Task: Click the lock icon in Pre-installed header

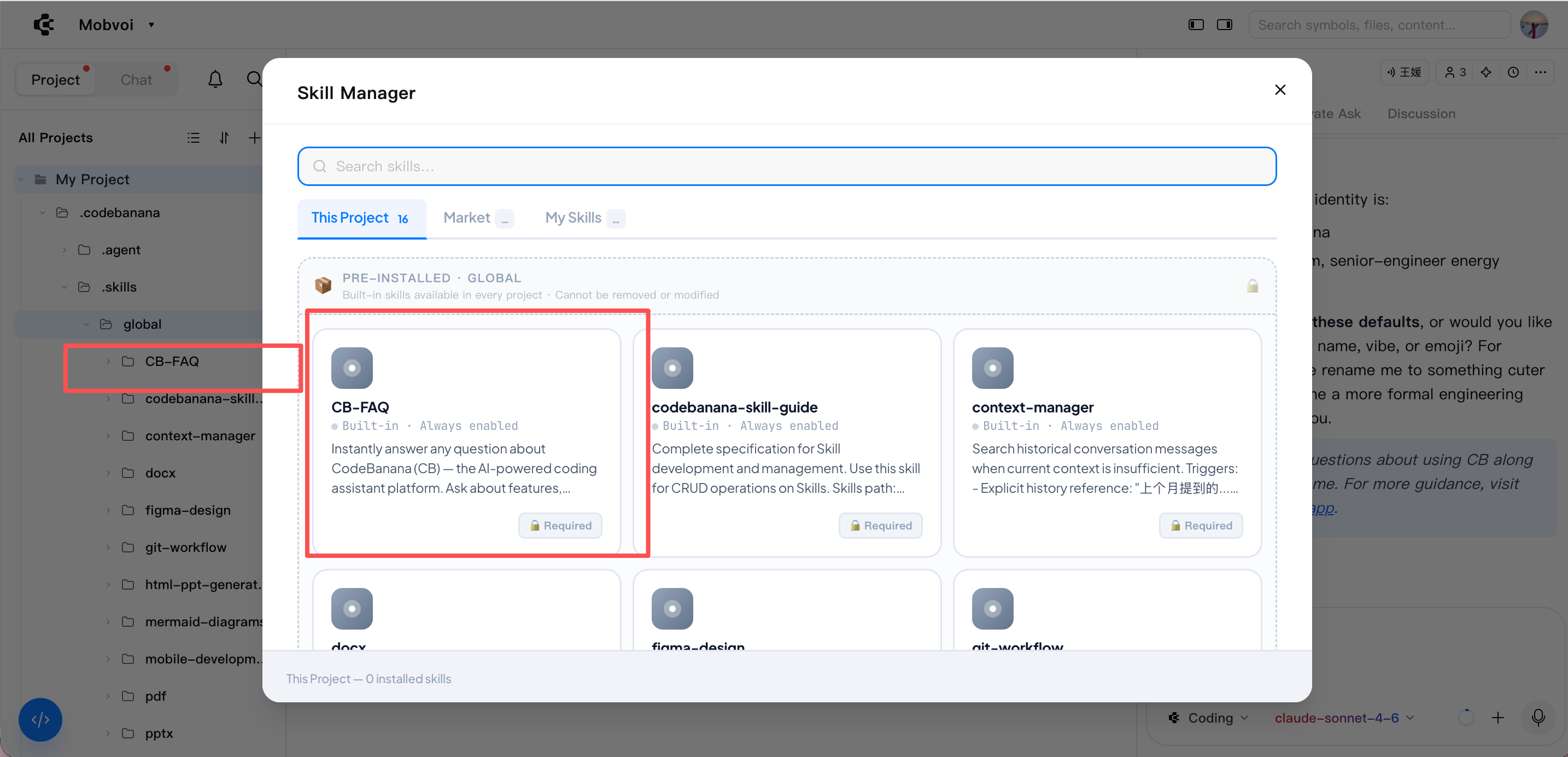Action: pyautogui.click(x=1252, y=286)
